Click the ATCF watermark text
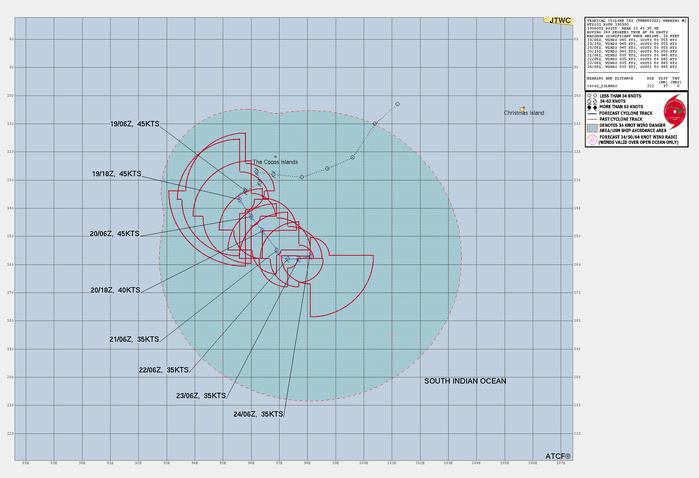This screenshot has width=699, height=478. [x=558, y=456]
